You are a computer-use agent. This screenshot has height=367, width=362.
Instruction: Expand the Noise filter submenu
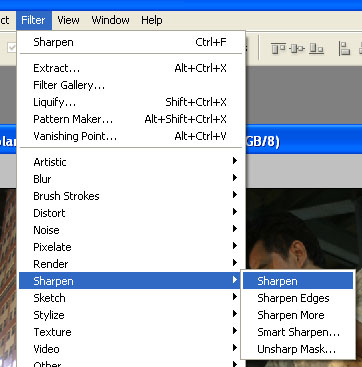point(131,230)
